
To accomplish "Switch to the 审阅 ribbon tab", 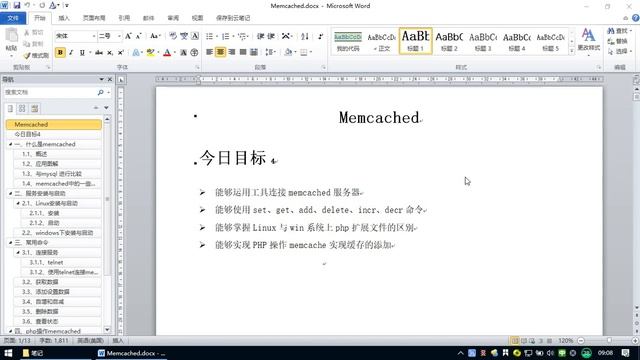I will [173, 18].
